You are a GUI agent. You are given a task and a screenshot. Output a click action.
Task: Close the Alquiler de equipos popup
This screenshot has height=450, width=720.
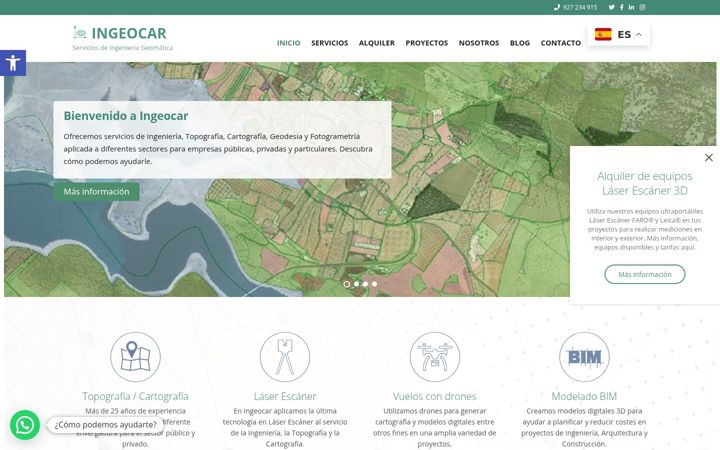[709, 158]
